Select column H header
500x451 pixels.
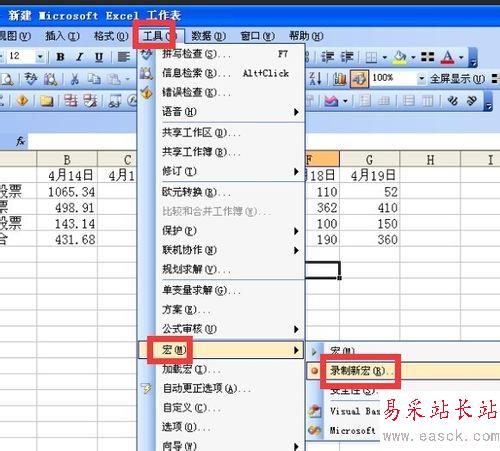click(x=430, y=160)
